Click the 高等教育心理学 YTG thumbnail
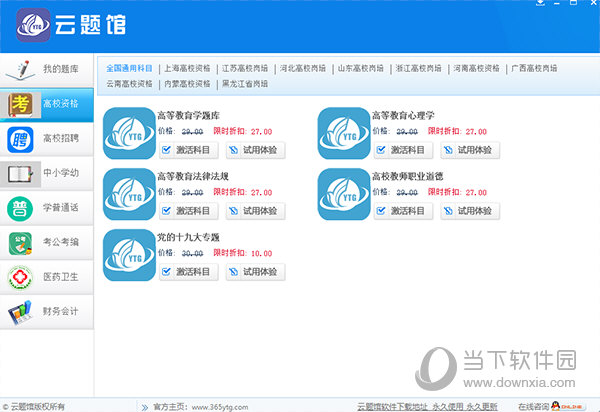This screenshot has height=412, width=600. 344,133
